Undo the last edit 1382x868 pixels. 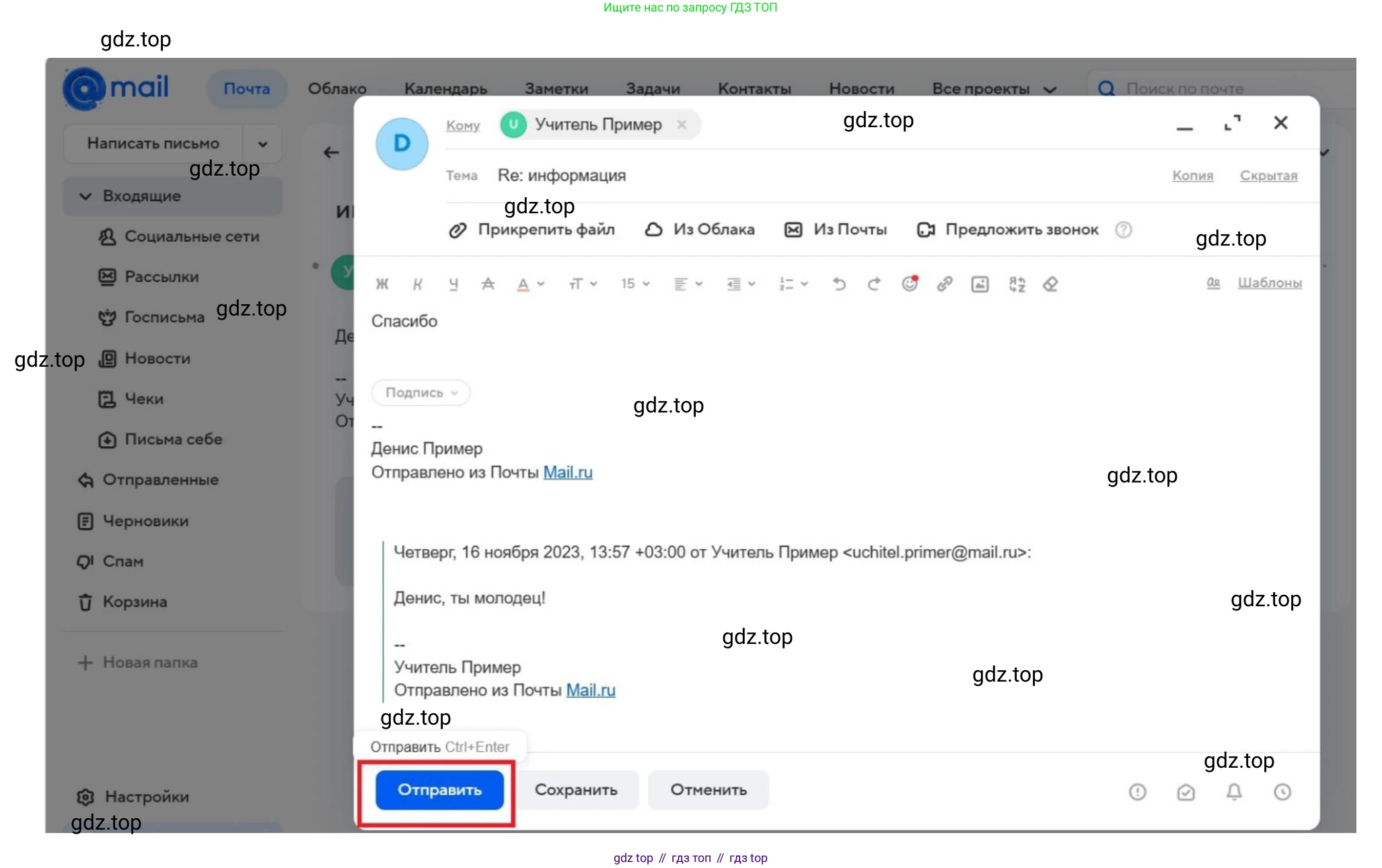click(838, 284)
